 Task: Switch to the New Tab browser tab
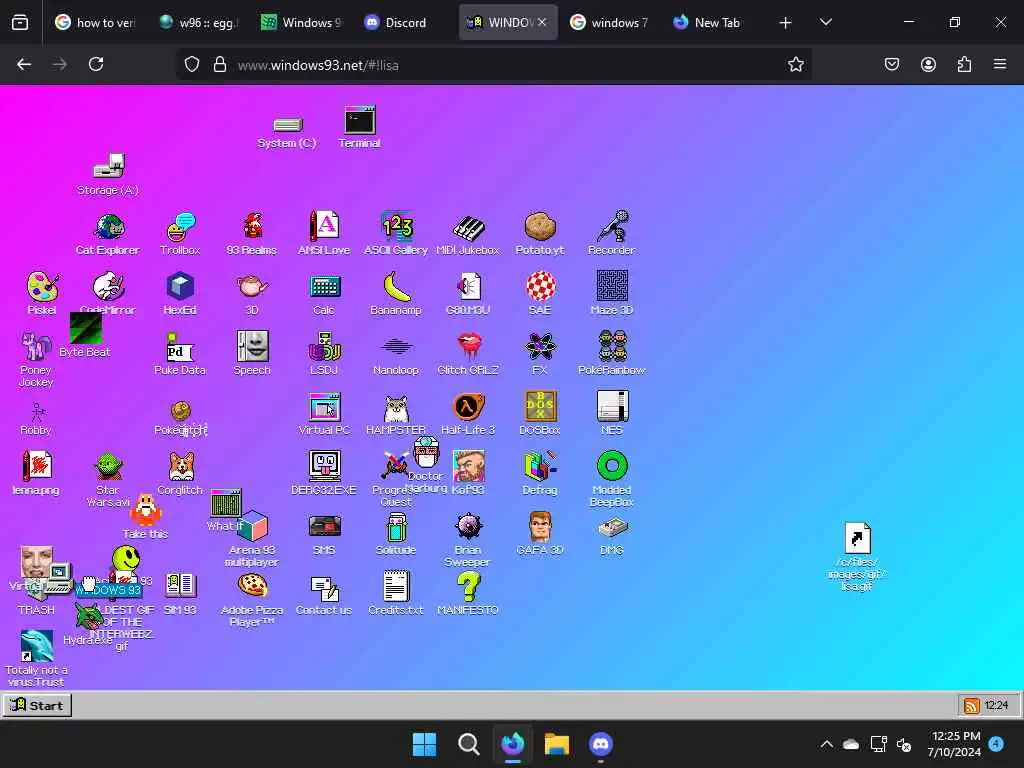(x=707, y=22)
